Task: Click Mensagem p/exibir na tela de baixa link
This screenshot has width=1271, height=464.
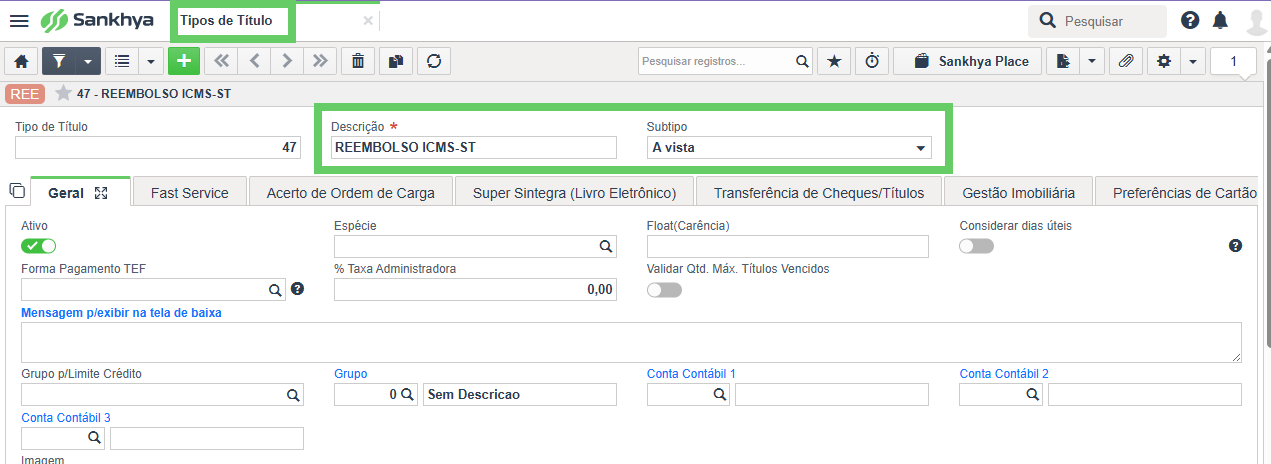Action: click(121, 313)
